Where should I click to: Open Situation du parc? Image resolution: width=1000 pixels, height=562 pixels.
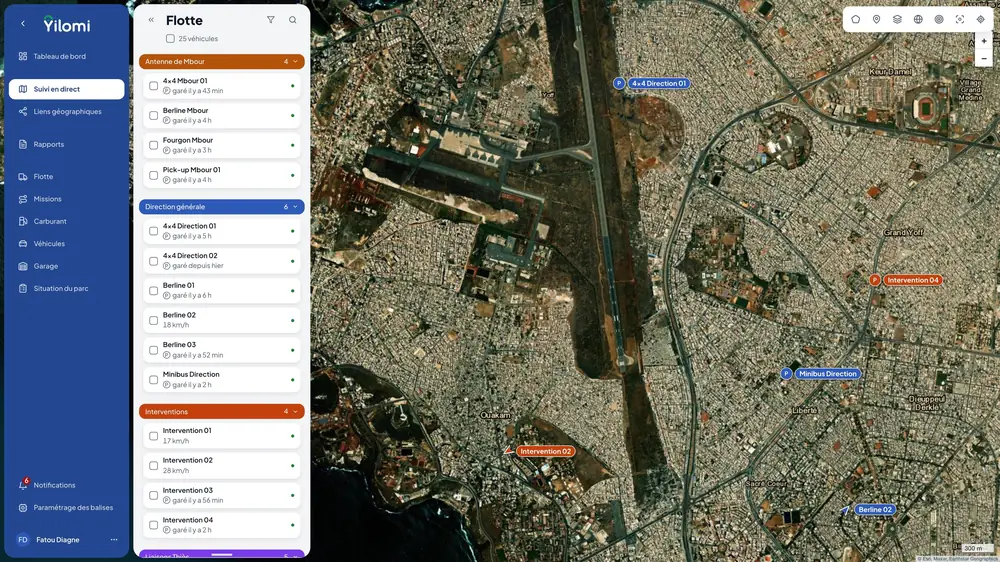(x=66, y=288)
